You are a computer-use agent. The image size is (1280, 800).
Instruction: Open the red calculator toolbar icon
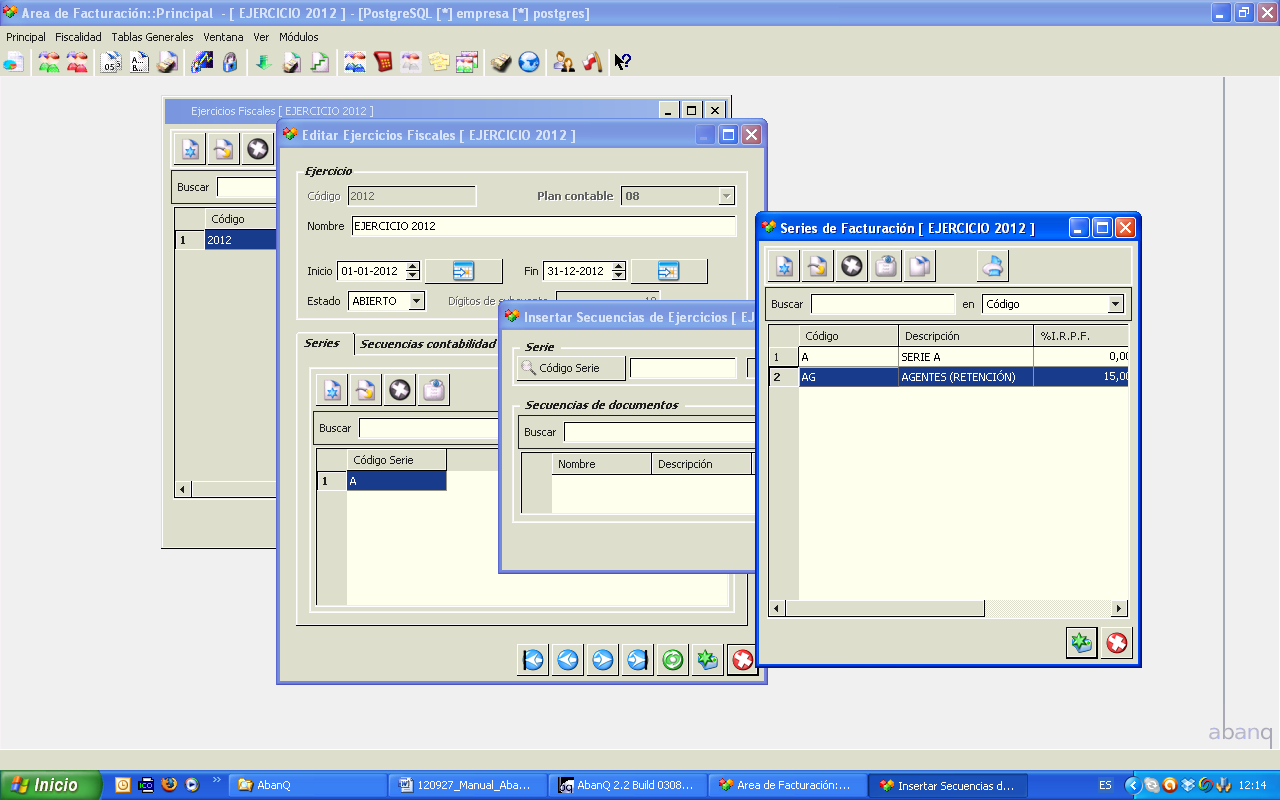(x=382, y=62)
